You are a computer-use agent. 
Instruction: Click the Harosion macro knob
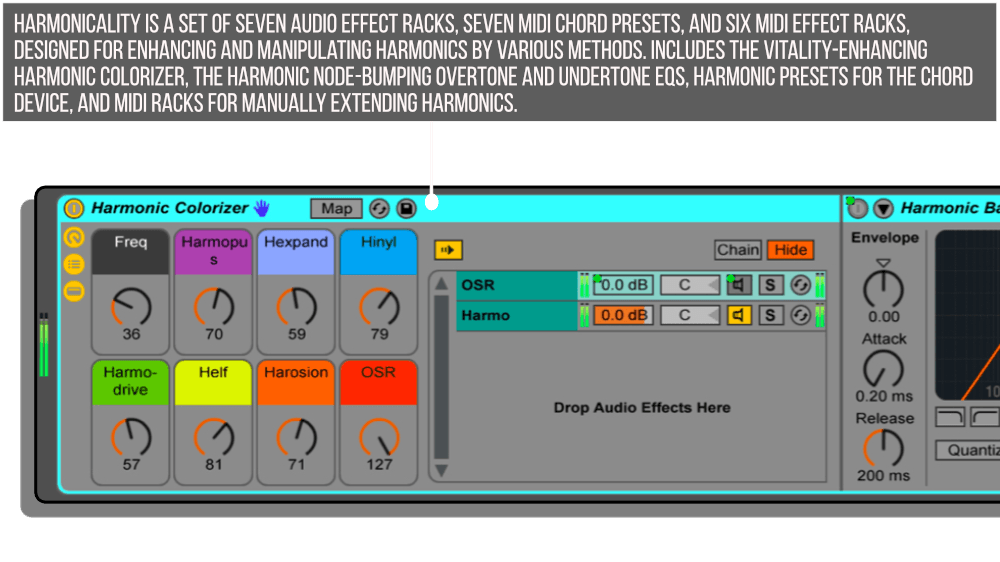pos(297,438)
